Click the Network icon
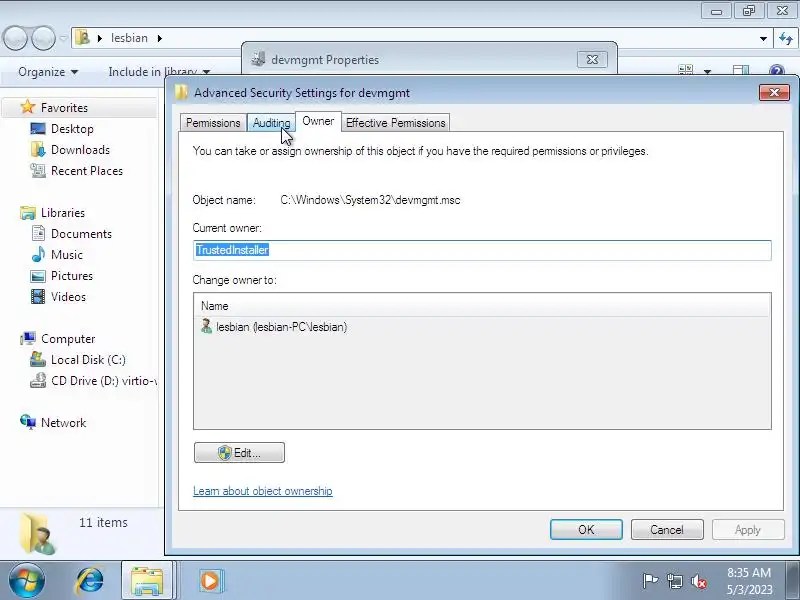800x600 pixels. point(28,422)
